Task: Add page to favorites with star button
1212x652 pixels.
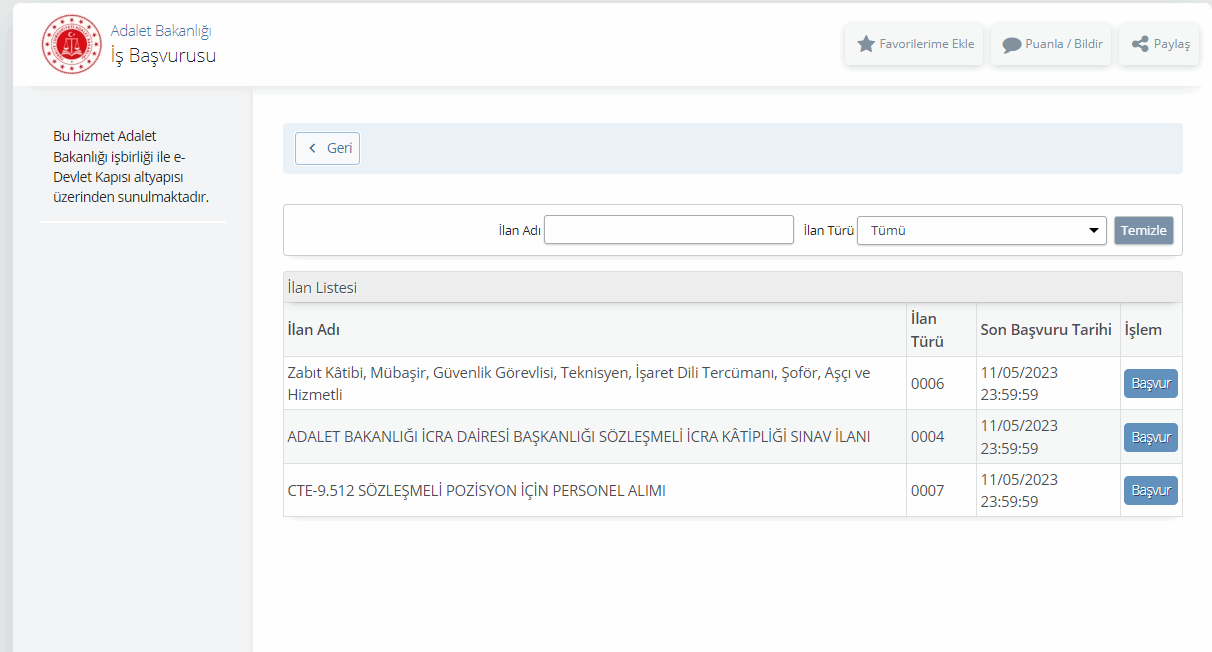Action: click(915, 44)
